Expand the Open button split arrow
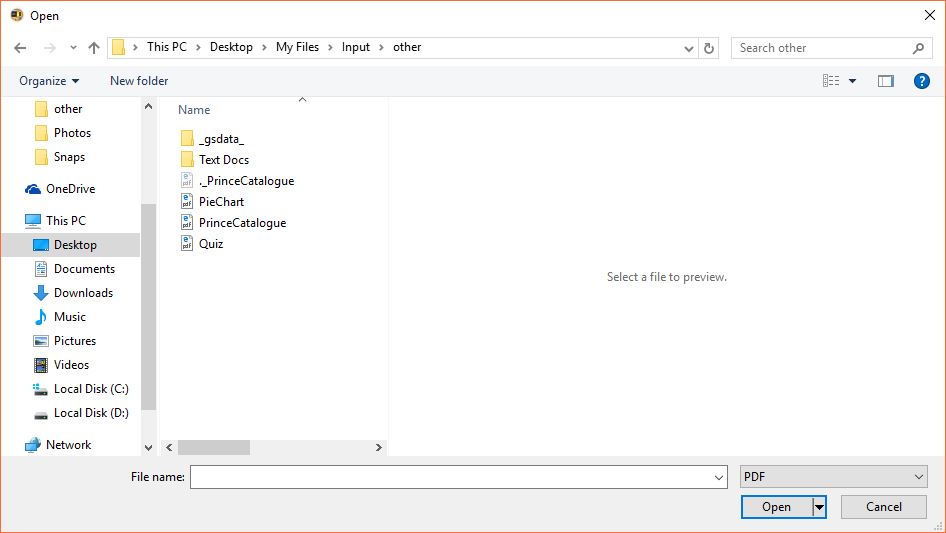Viewport: 946px width, 533px height. pyautogui.click(x=819, y=507)
